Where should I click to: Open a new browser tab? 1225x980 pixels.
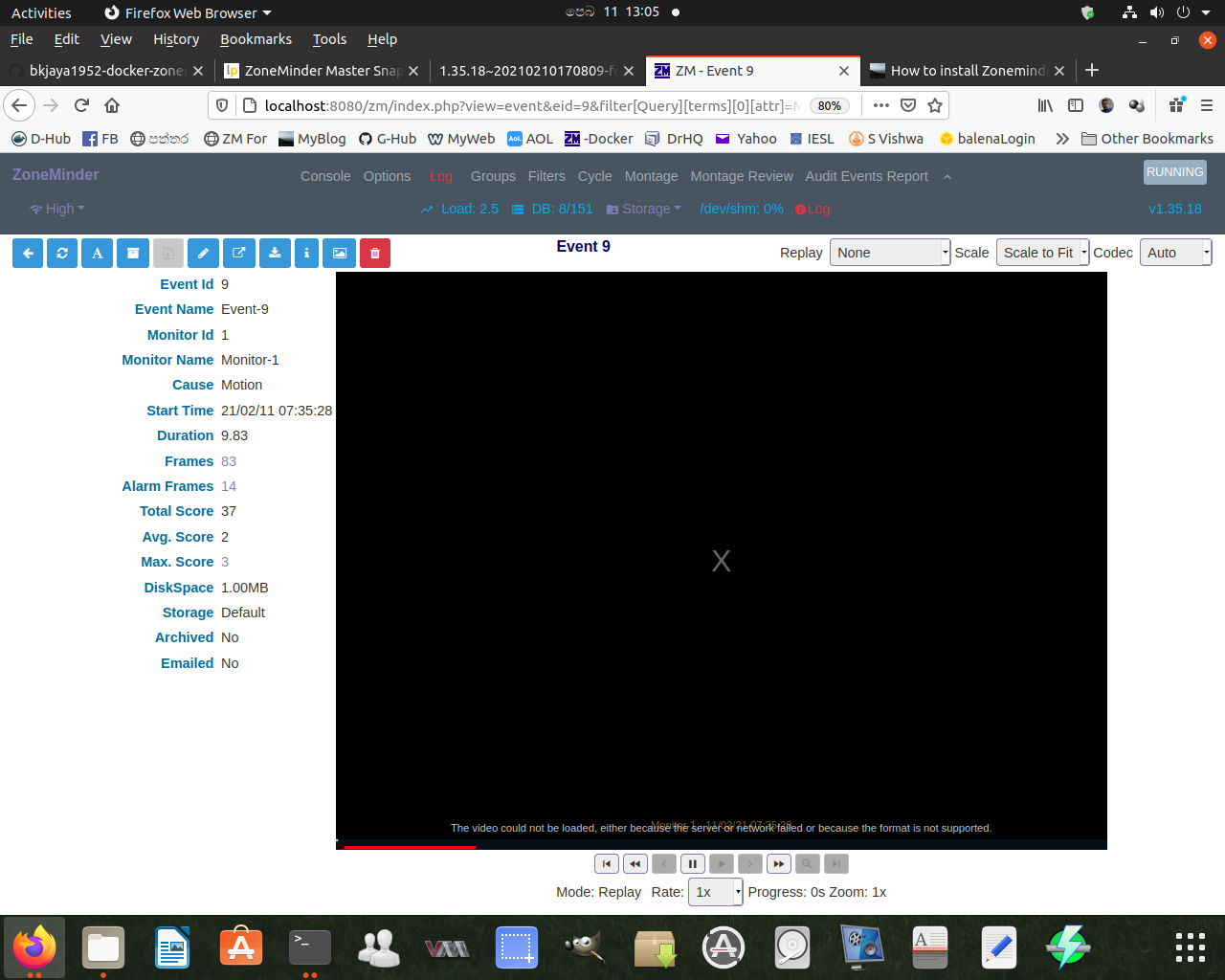1092,70
